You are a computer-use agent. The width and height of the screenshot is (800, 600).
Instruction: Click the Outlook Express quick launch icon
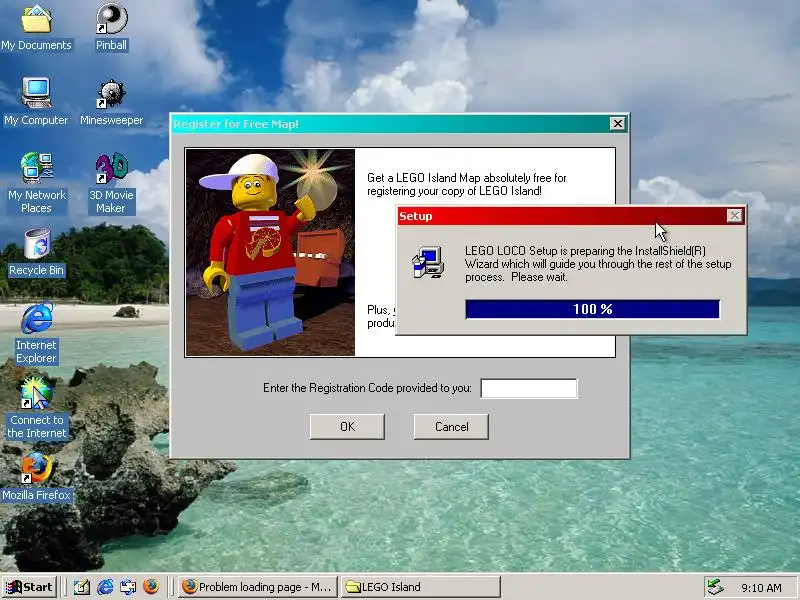[x=128, y=587]
